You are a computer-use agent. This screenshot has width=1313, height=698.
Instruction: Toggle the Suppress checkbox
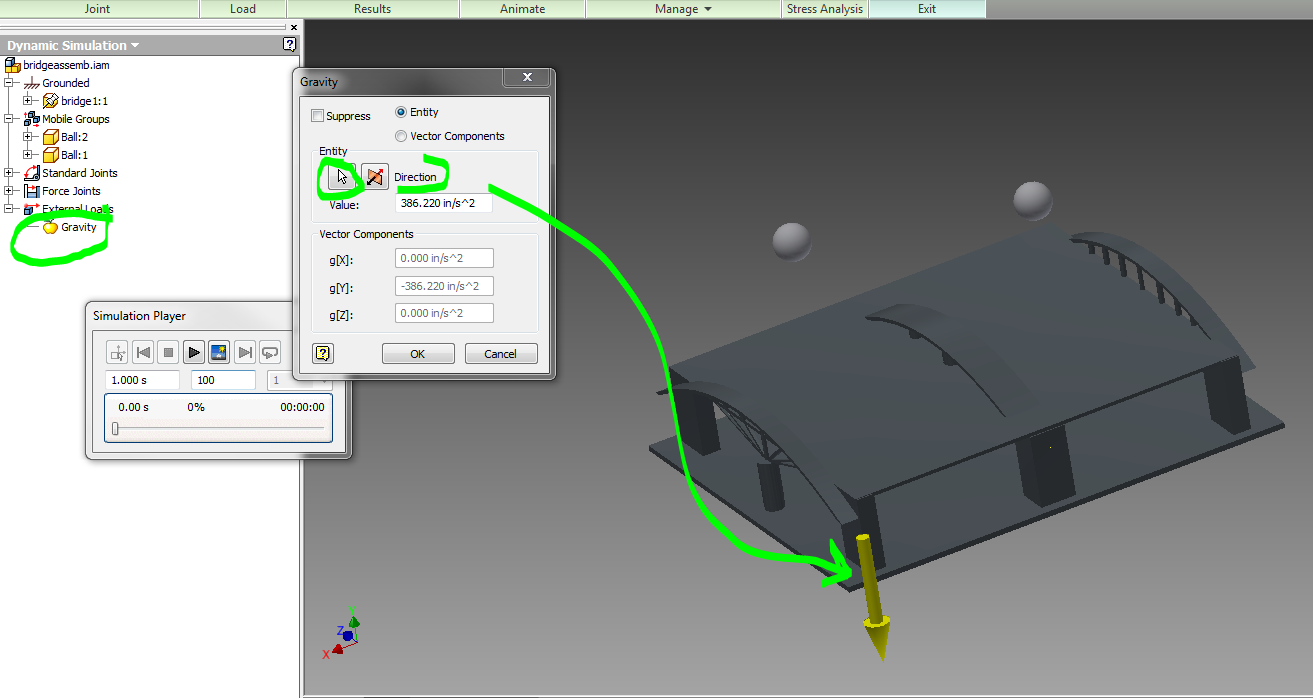pyautogui.click(x=318, y=116)
